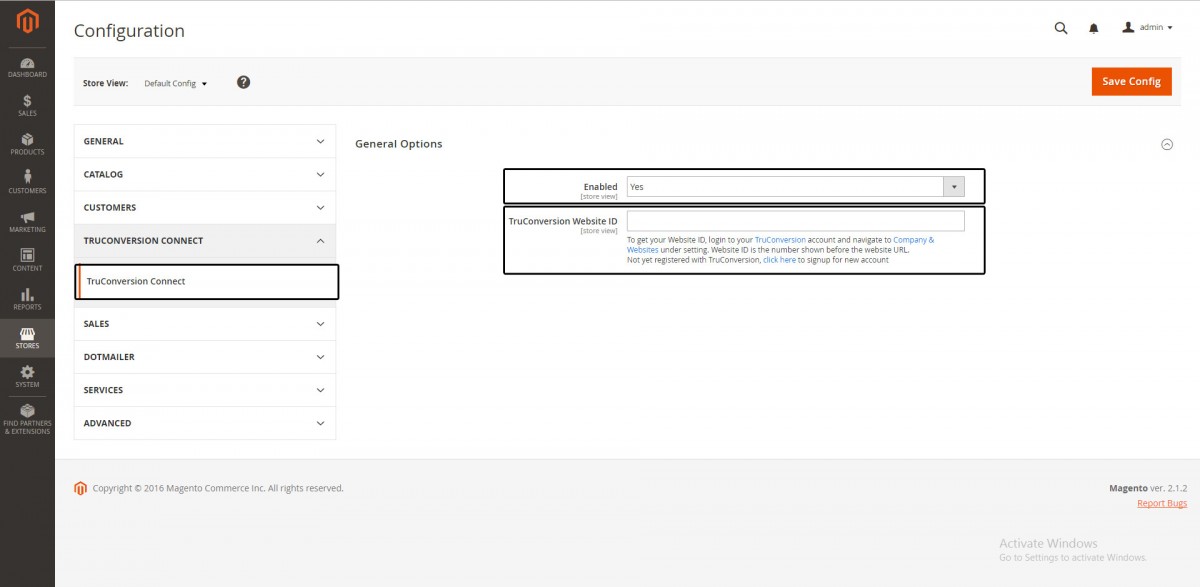
Task: Open the Stores sidebar menu
Action: [x=27, y=338]
